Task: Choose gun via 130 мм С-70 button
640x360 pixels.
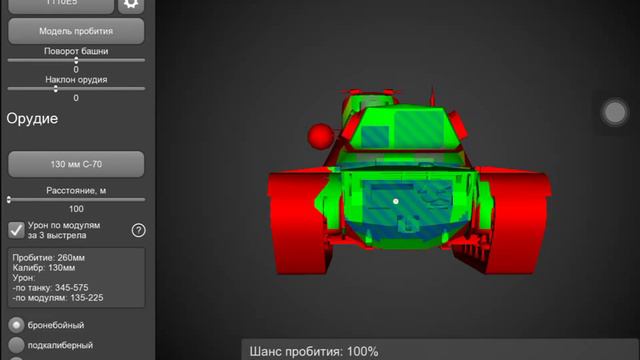Action: coord(76,164)
